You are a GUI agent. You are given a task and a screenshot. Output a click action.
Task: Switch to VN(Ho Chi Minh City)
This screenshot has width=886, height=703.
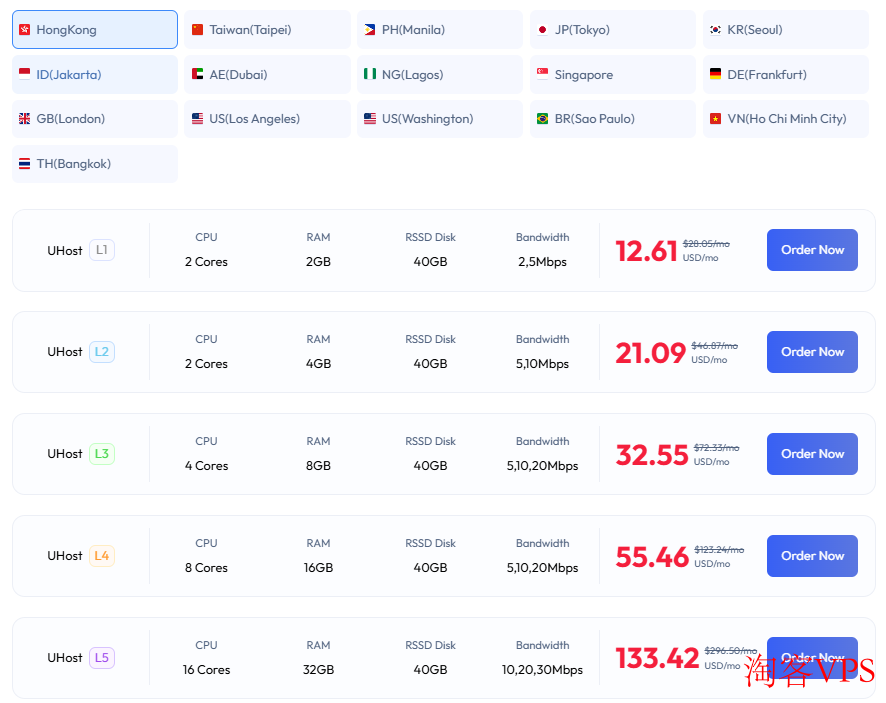[785, 119]
